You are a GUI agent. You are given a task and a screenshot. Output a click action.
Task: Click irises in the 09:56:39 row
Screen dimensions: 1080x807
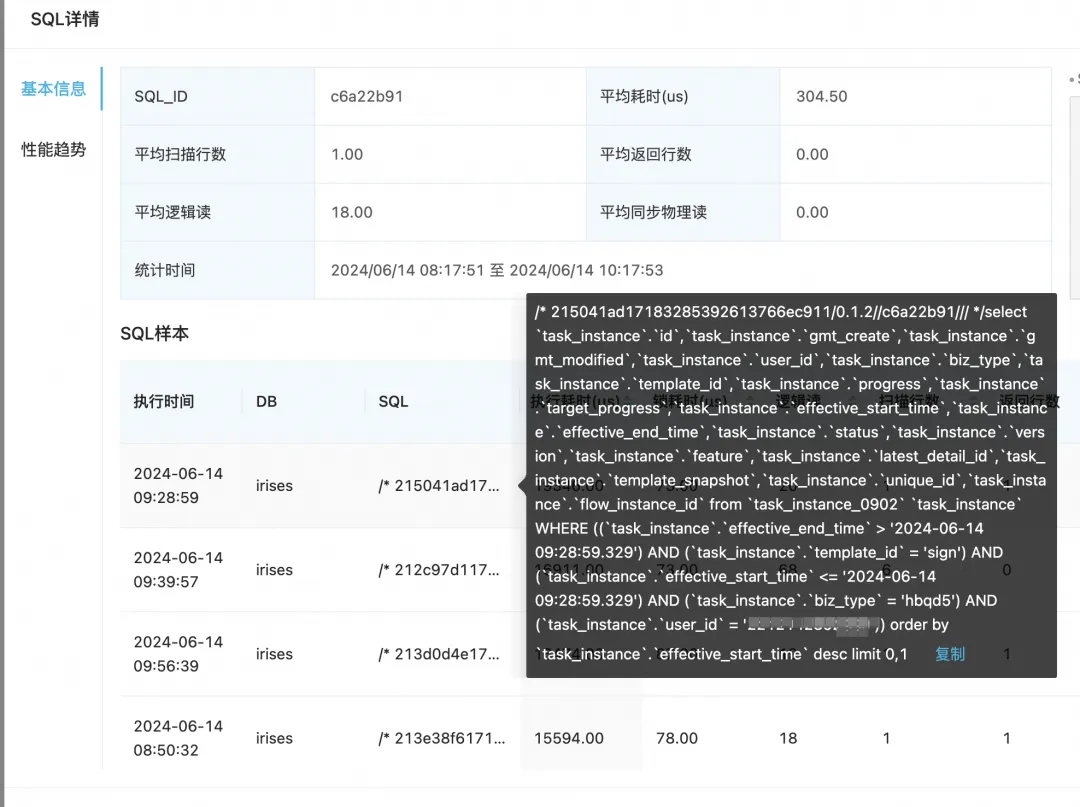[274, 654]
